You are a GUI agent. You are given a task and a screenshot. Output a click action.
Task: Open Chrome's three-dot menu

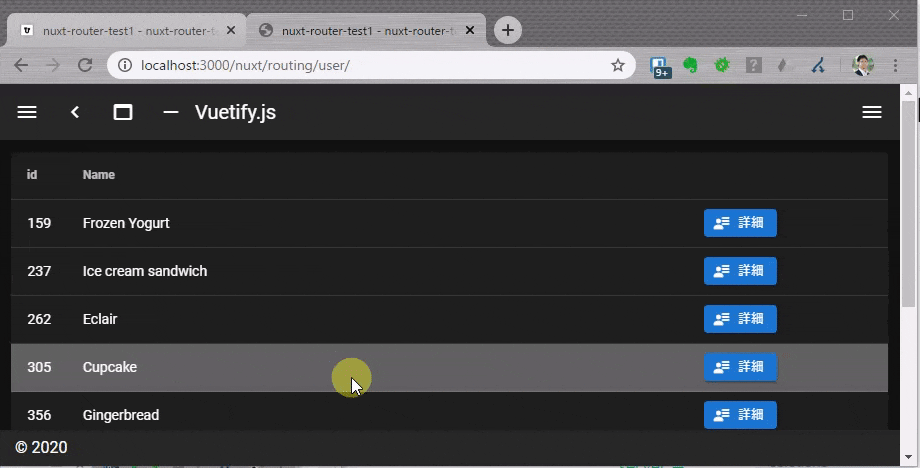click(x=895, y=65)
